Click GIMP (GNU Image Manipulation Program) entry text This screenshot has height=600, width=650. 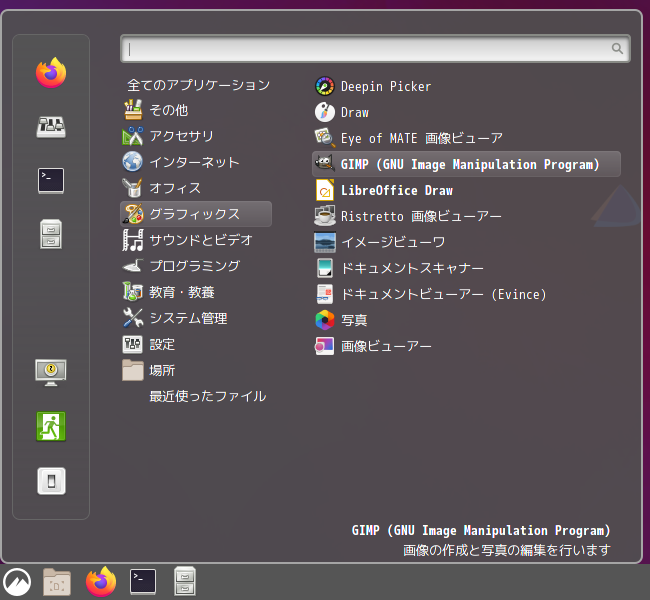click(x=470, y=164)
